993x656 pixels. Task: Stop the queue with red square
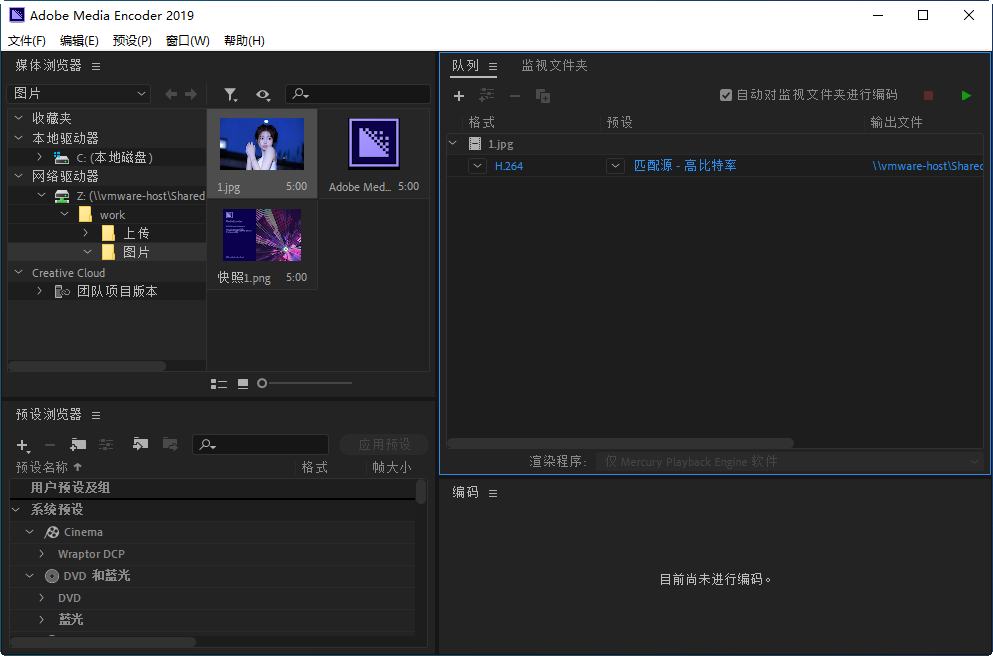[x=928, y=96]
